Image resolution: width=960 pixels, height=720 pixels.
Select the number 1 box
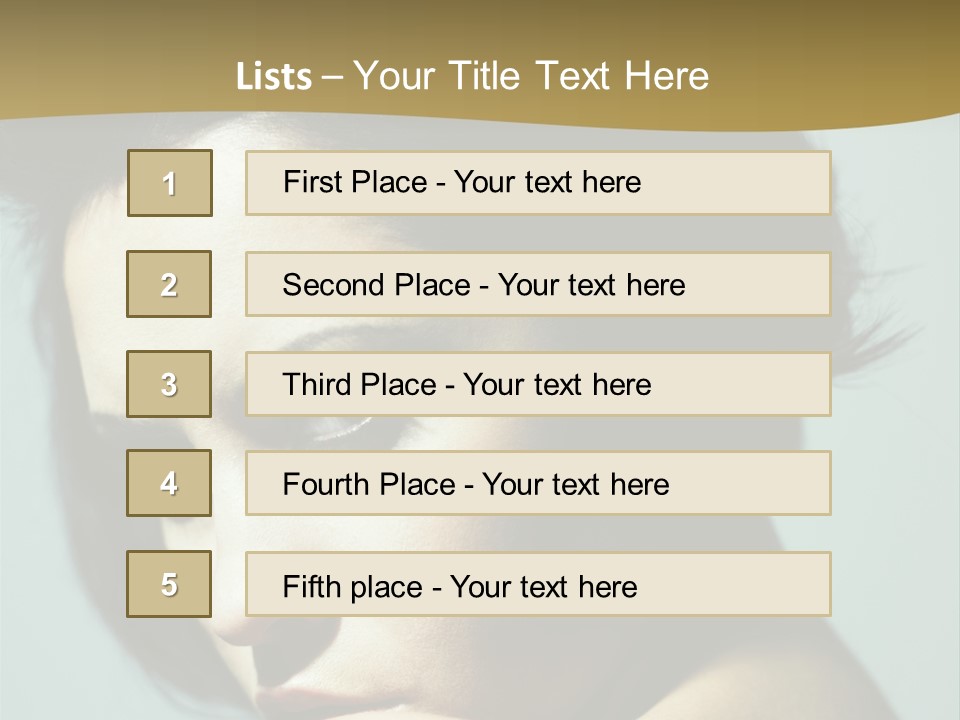pos(170,183)
